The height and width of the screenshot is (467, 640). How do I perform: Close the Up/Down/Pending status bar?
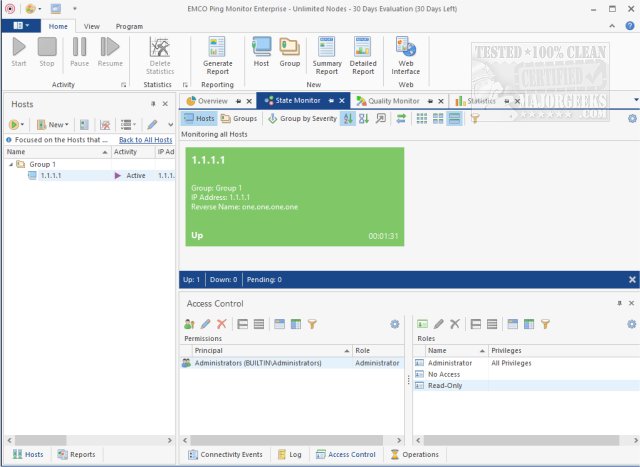pos(632,280)
